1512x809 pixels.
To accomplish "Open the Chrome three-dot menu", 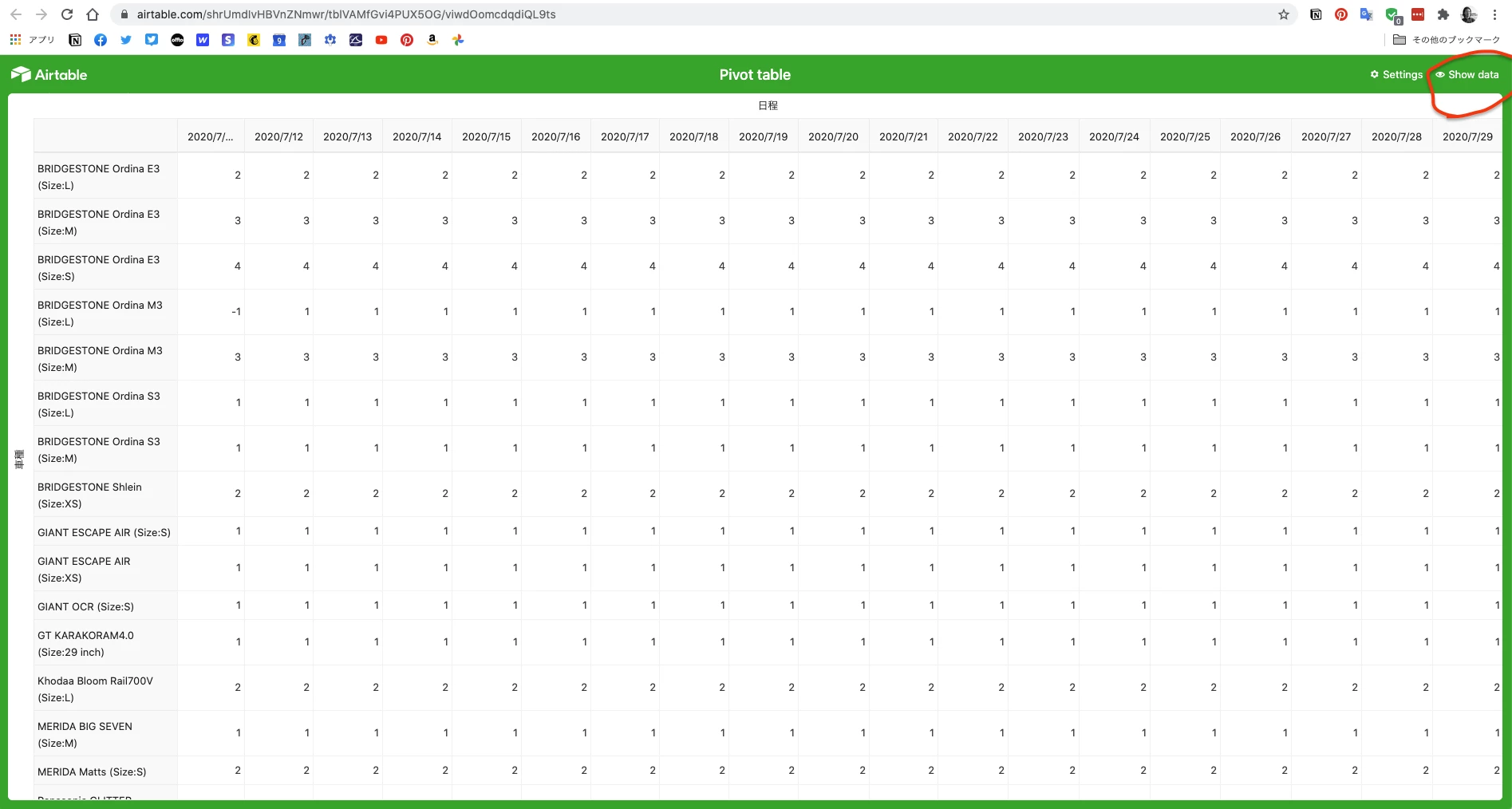I will (1494, 14).
